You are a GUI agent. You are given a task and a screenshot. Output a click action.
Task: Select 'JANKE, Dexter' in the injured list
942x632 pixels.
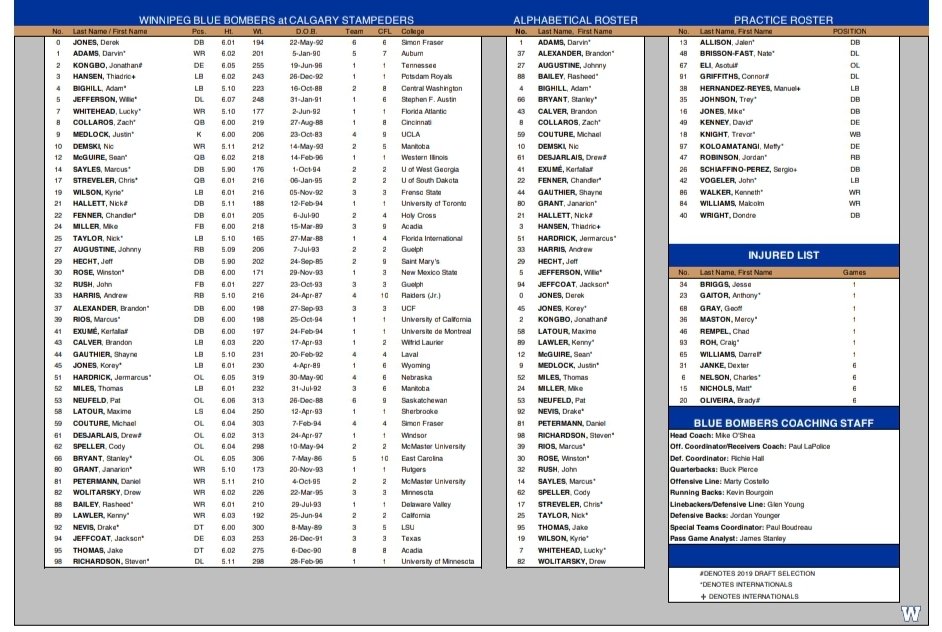click(724, 365)
